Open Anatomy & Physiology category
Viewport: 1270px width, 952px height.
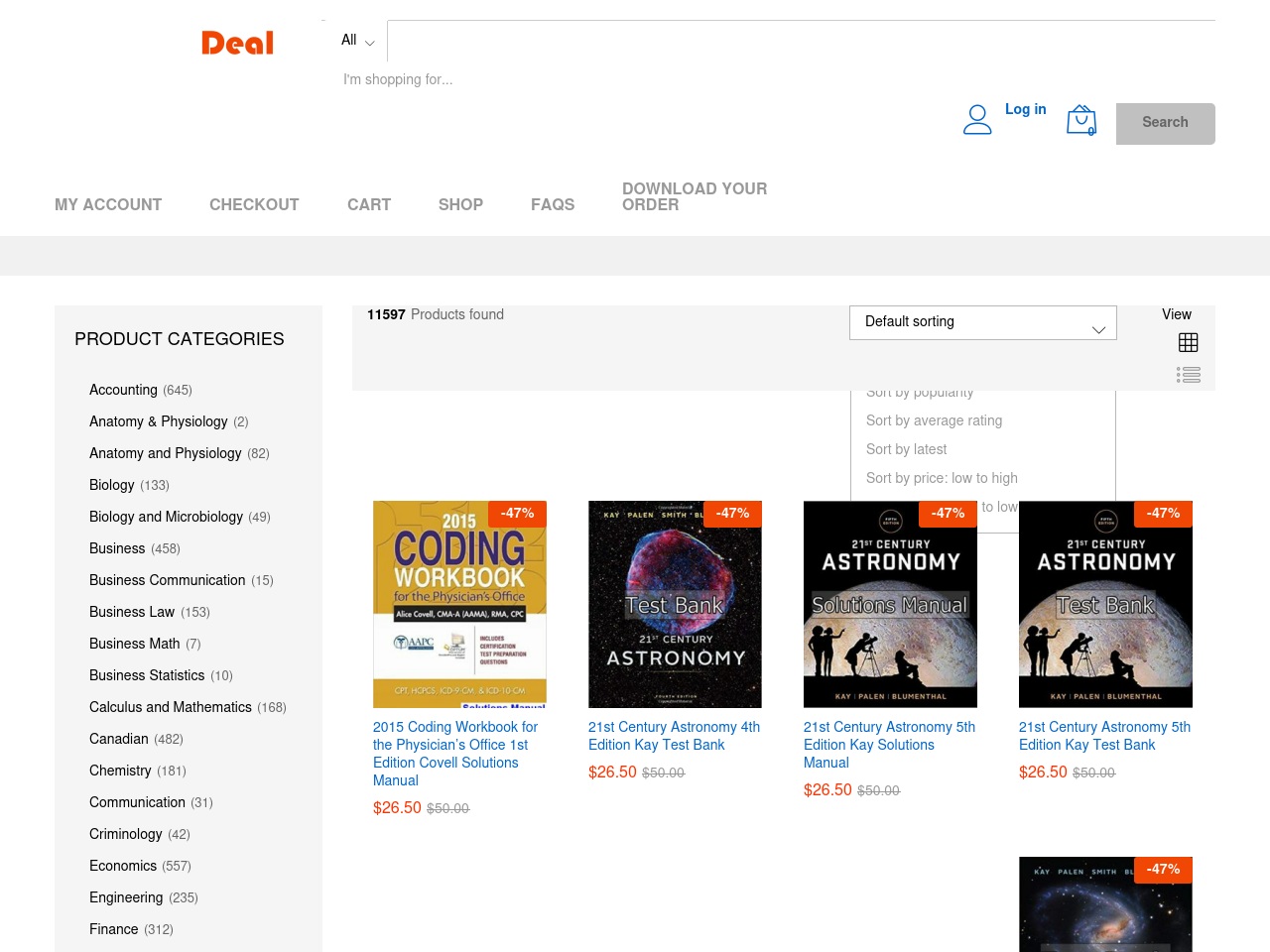click(159, 421)
